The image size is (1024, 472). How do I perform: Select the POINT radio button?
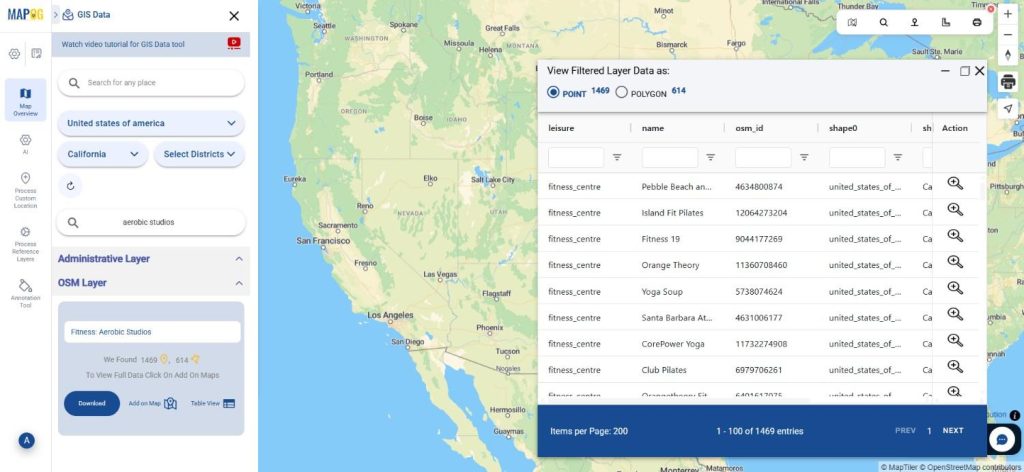click(x=553, y=93)
